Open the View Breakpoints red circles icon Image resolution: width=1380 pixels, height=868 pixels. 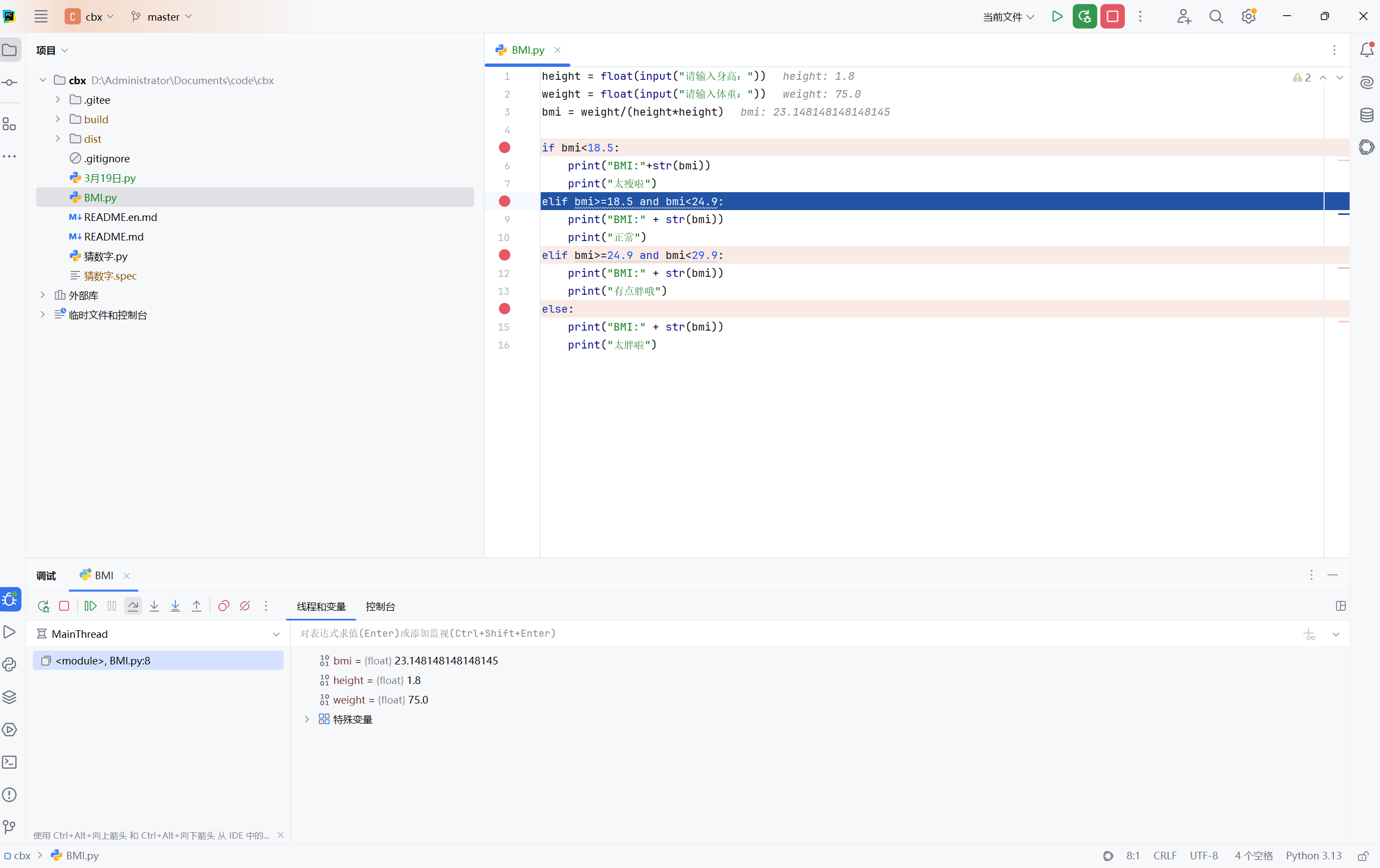(x=224, y=606)
